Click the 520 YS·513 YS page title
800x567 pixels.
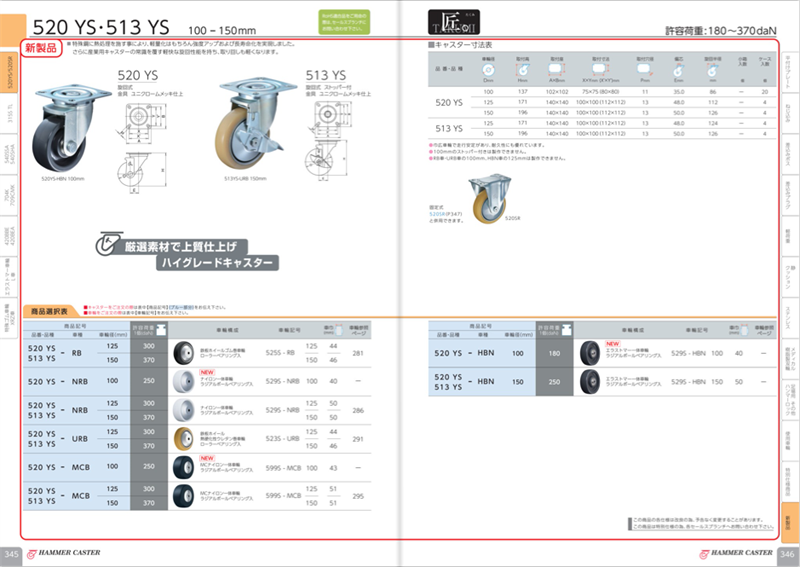pos(101,27)
